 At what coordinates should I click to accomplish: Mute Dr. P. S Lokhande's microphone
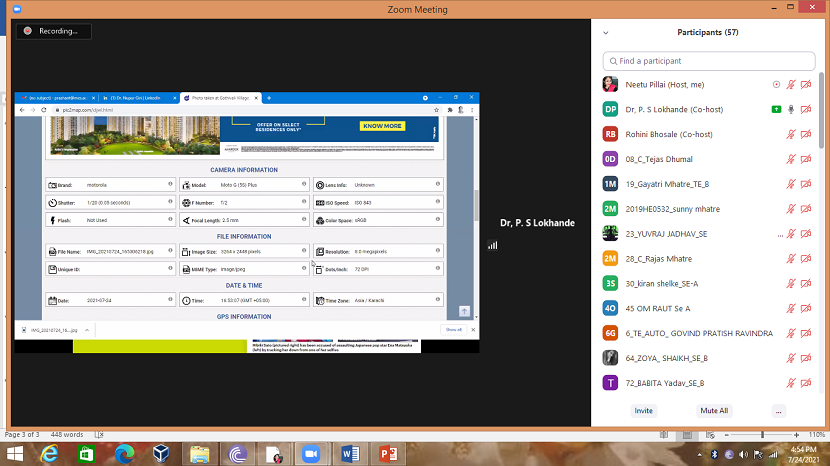791,110
